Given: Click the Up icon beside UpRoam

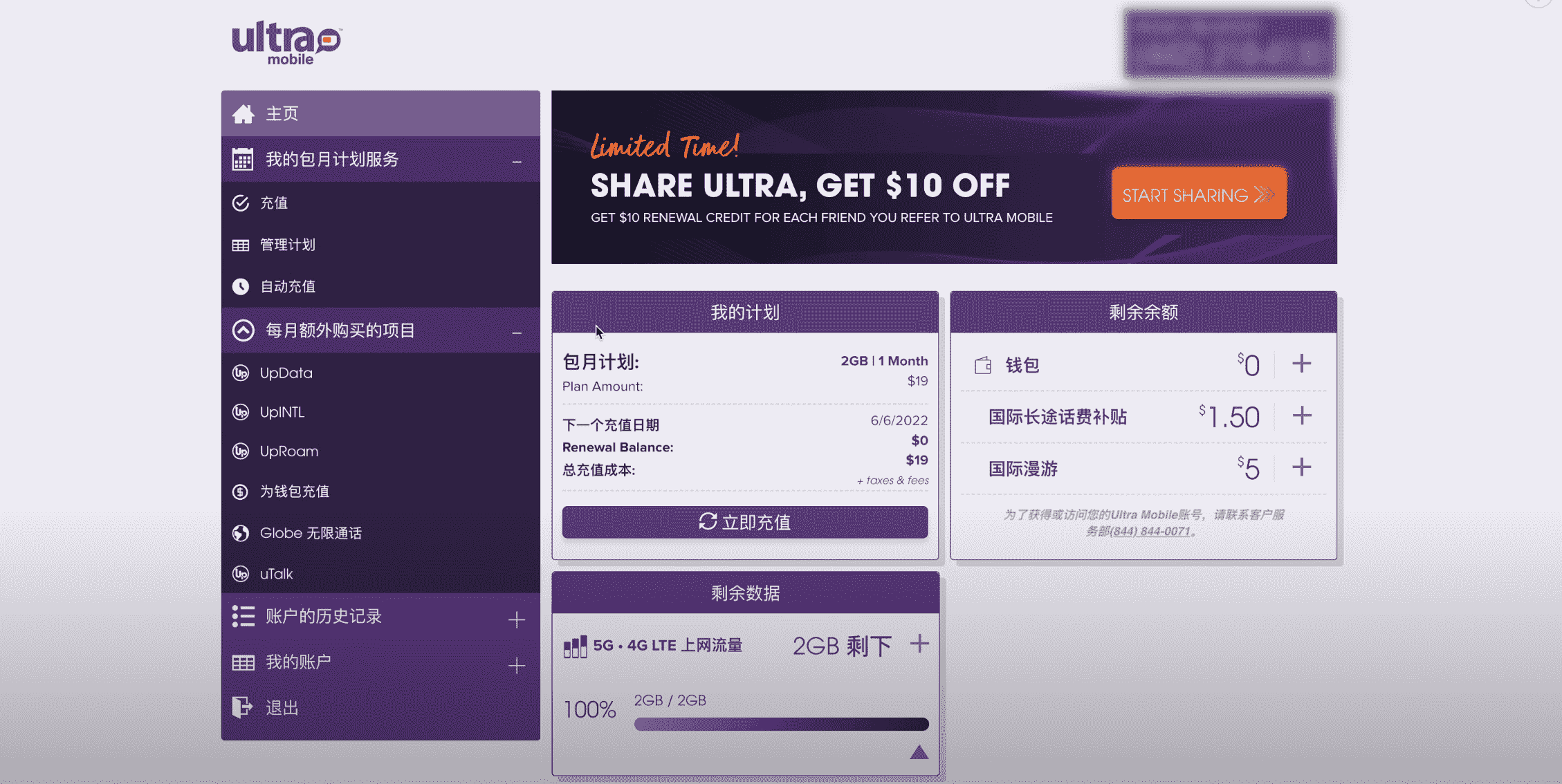Looking at the screenshot, I should (x=241, y=451).
